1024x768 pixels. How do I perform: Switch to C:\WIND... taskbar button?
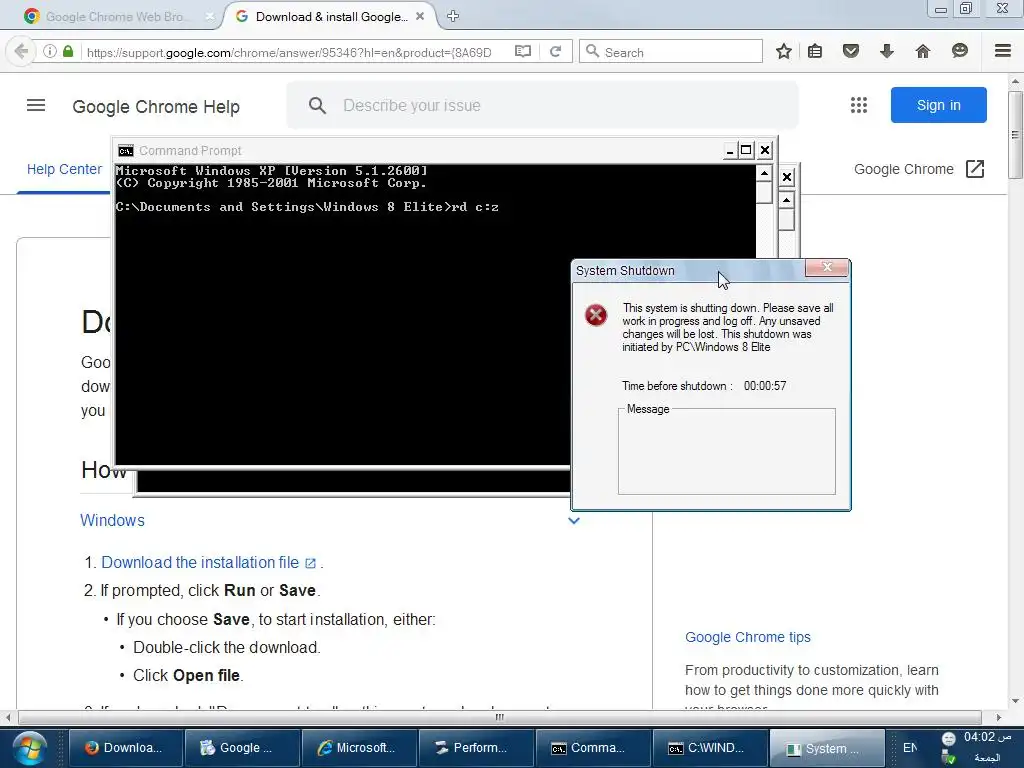pyautogui.click(x=710, y=748)
